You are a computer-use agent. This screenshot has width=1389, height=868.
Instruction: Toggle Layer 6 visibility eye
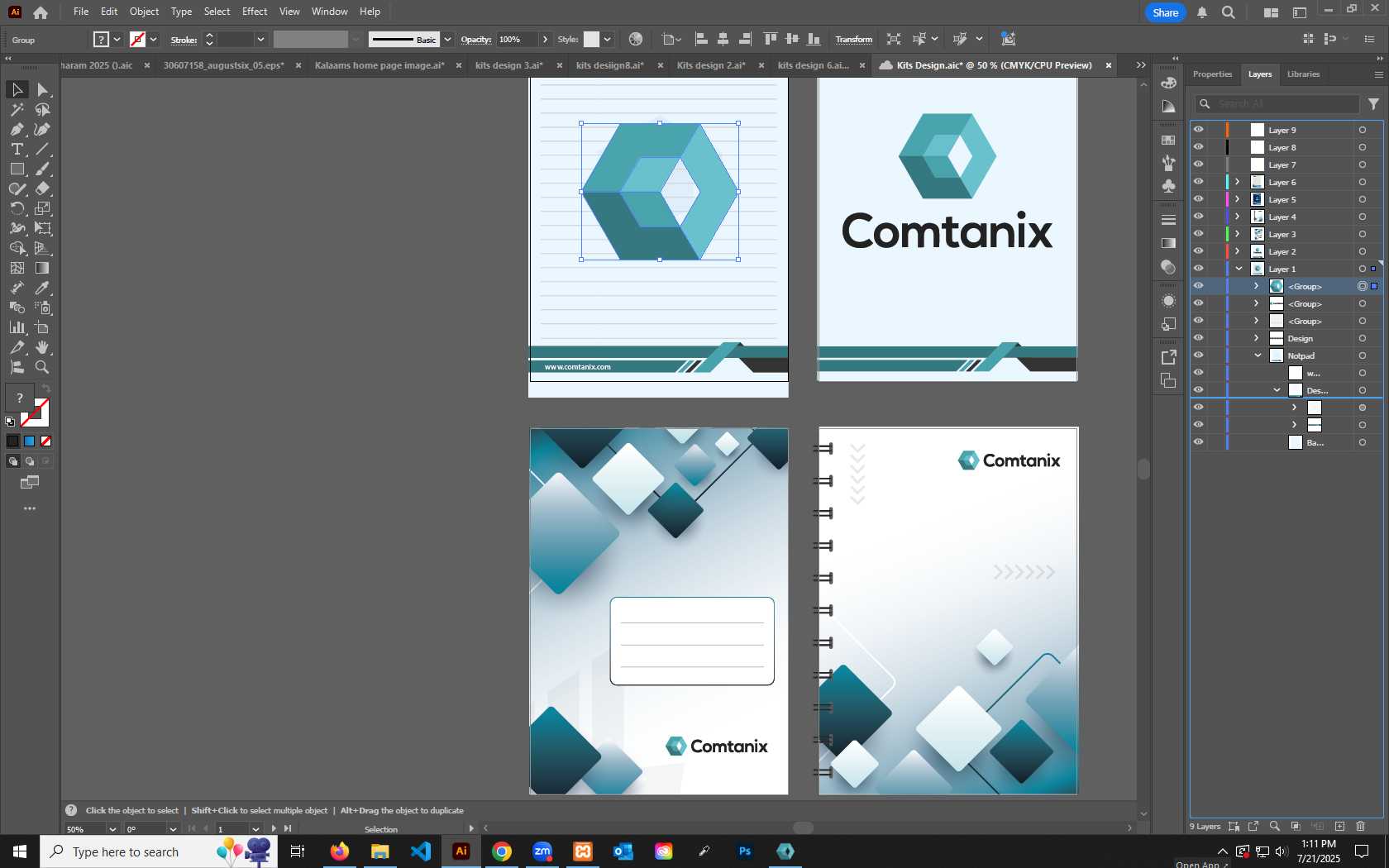pos(1198,182)
